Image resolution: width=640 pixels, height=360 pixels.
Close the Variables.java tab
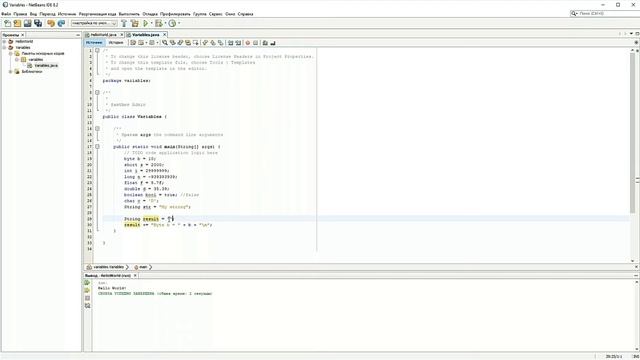click(164, 35)
